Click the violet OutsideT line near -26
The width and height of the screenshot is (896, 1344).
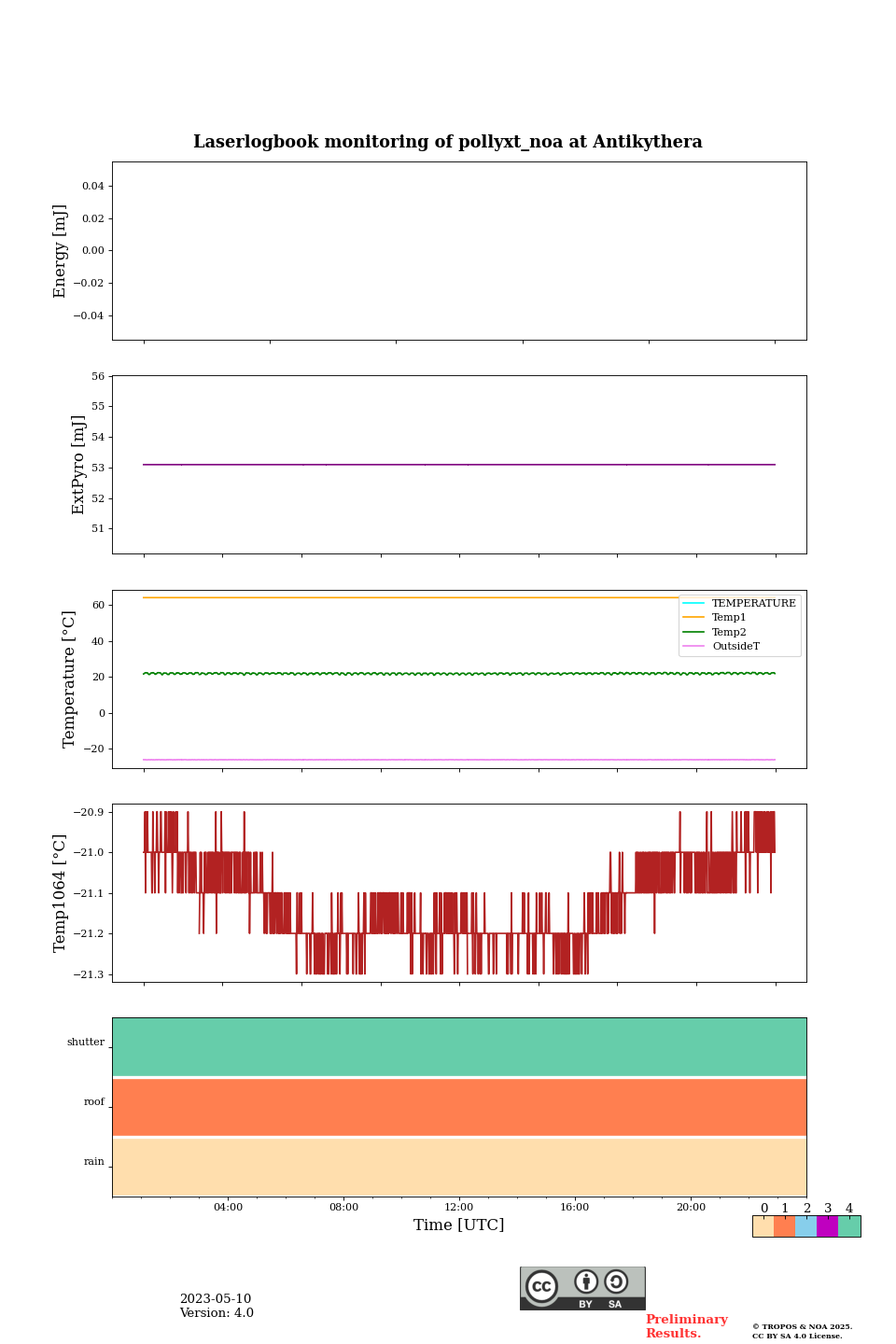tap(459, 760)
